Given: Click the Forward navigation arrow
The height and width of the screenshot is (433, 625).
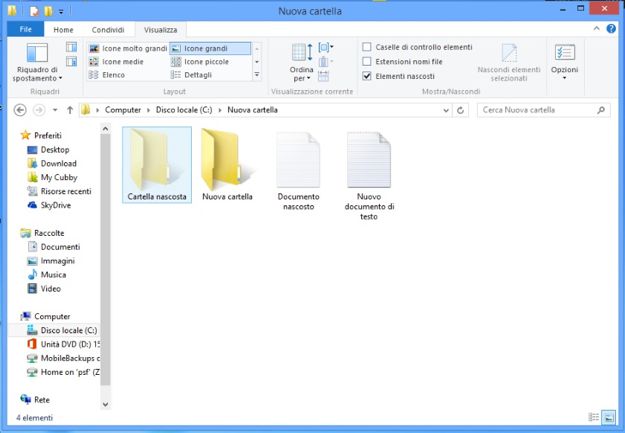Looking at the screenshot, I should pos(39,110).
